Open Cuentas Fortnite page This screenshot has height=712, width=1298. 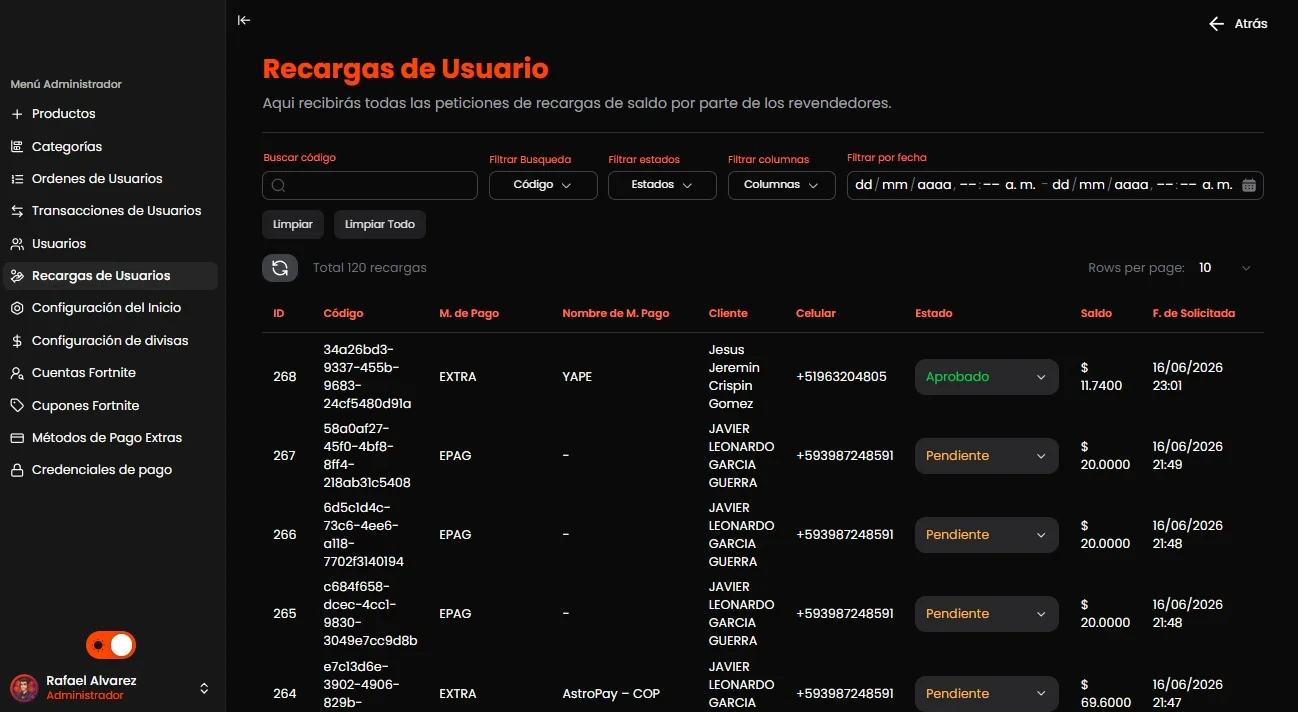click(109, 373)
